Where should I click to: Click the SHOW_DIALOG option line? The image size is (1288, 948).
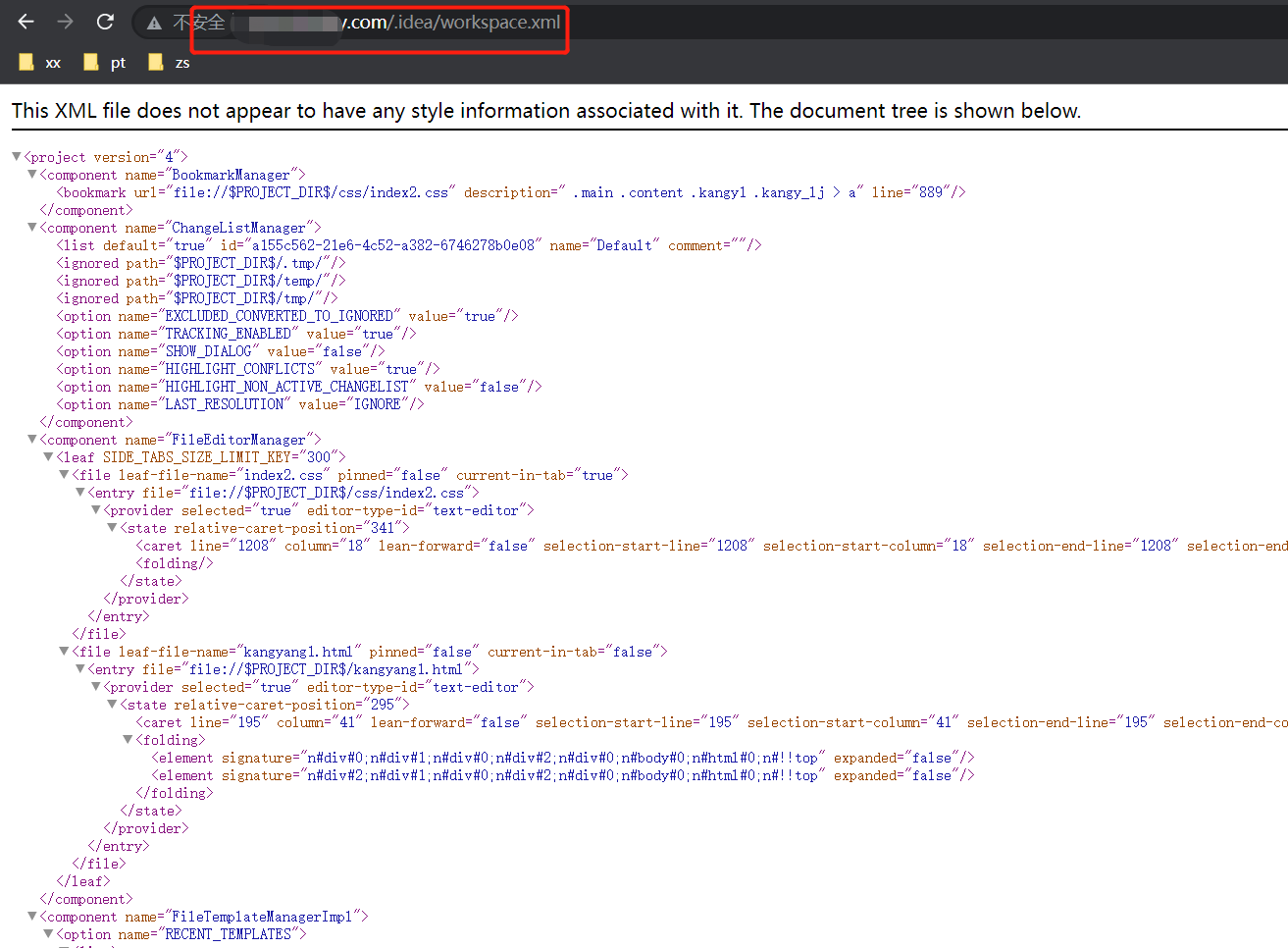click(220, 351)
